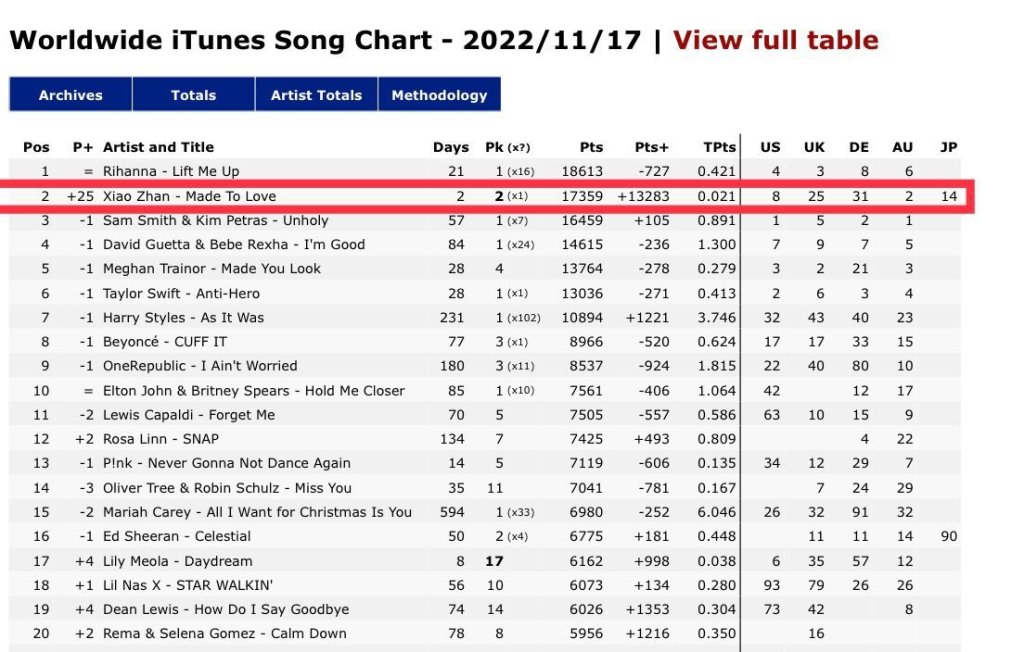
Task: Sort by the Days column header
Action: tap(451, 147)
